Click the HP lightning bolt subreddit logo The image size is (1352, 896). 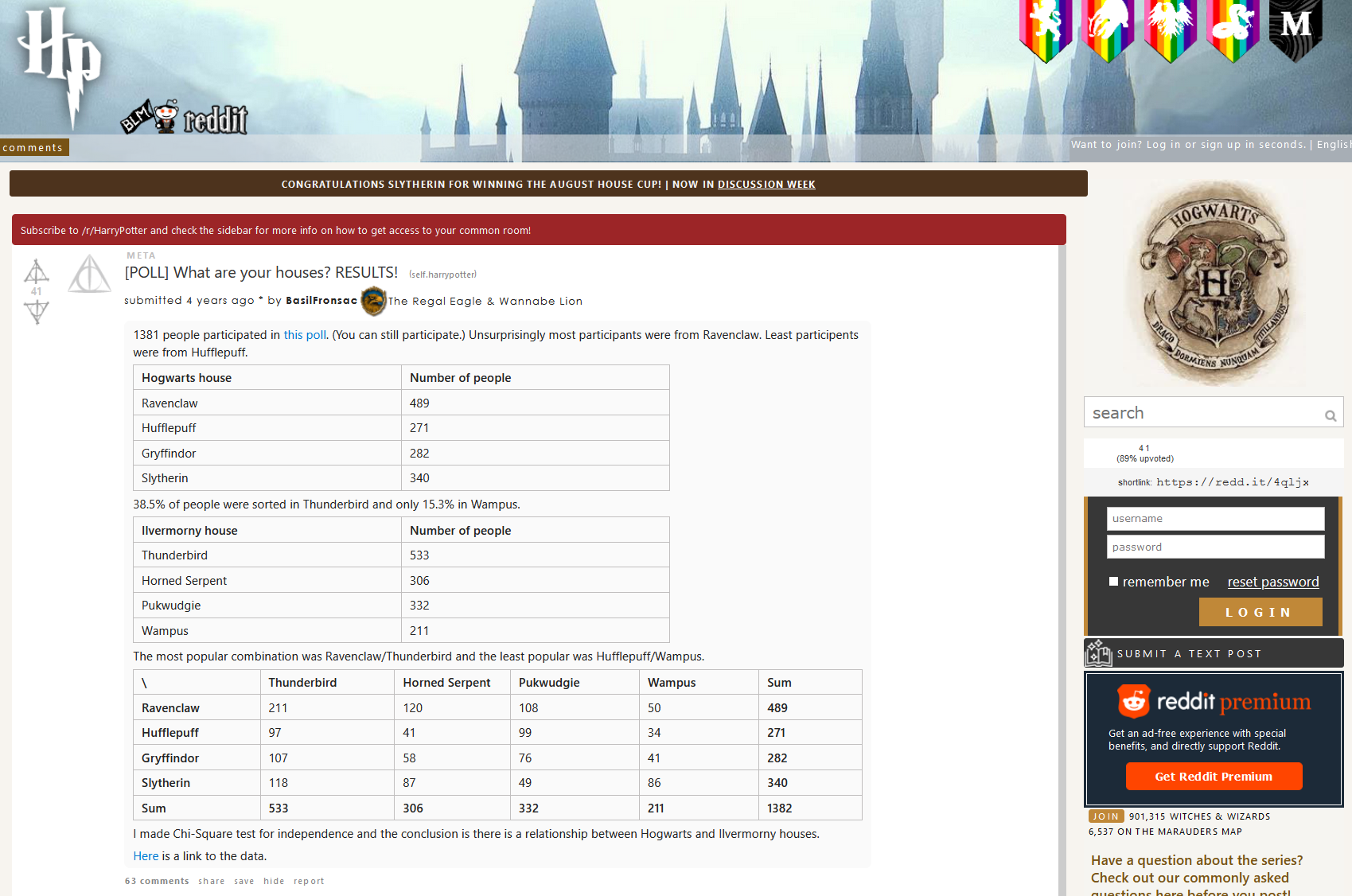click(60, 68)
